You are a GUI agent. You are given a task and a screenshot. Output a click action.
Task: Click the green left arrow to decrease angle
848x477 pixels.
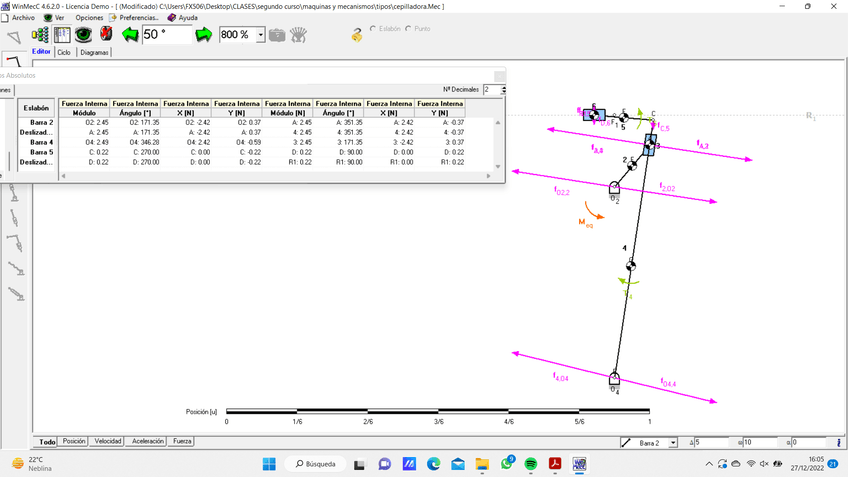(130, 35)
